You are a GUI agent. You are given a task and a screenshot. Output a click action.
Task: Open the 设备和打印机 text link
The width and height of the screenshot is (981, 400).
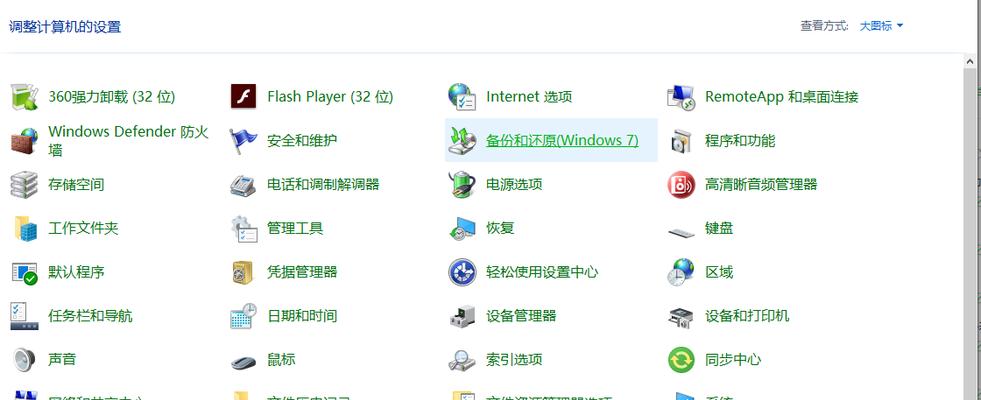[747, 315]
